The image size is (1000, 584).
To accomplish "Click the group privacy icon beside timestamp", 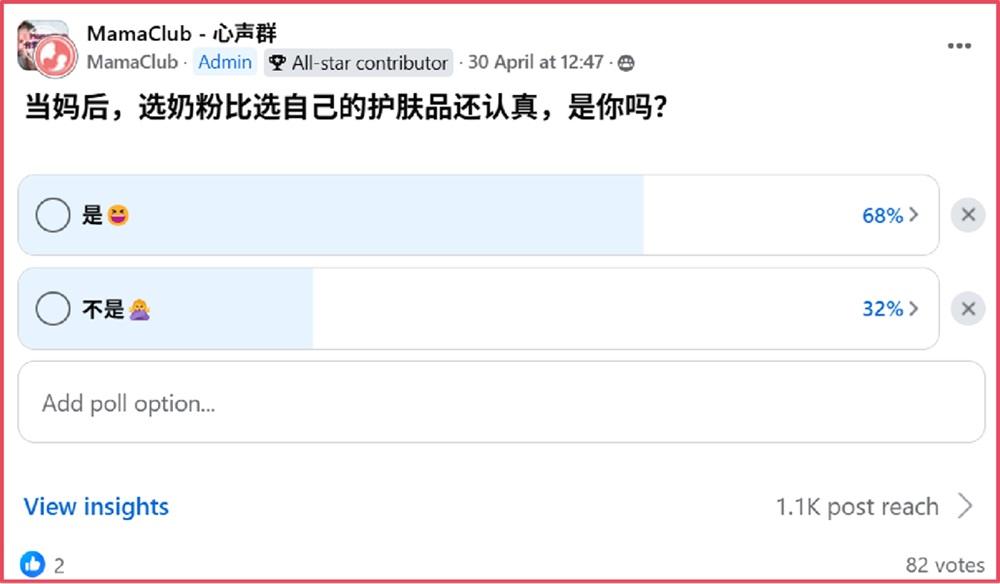I will point(626,63).
